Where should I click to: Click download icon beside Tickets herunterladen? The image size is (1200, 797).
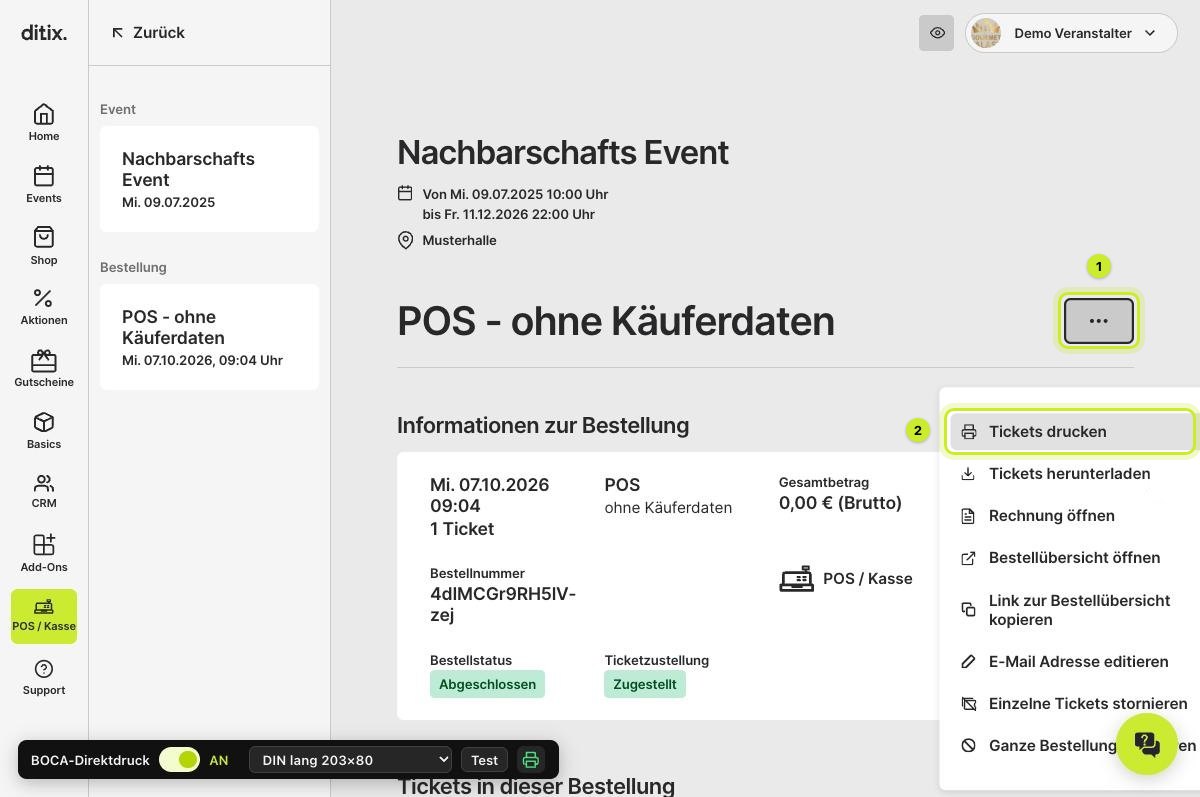coord(968,474)
